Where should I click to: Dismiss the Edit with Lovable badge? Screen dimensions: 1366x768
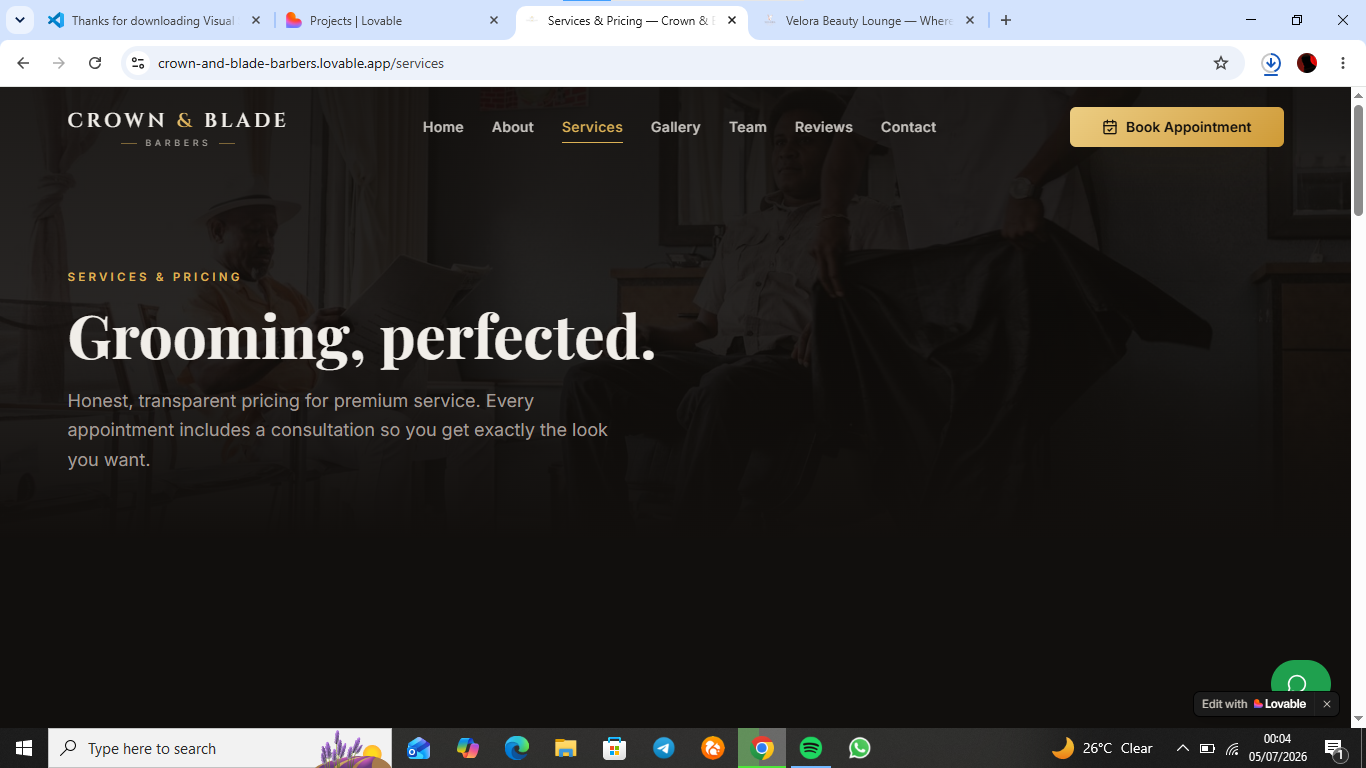click(1327, 704)
